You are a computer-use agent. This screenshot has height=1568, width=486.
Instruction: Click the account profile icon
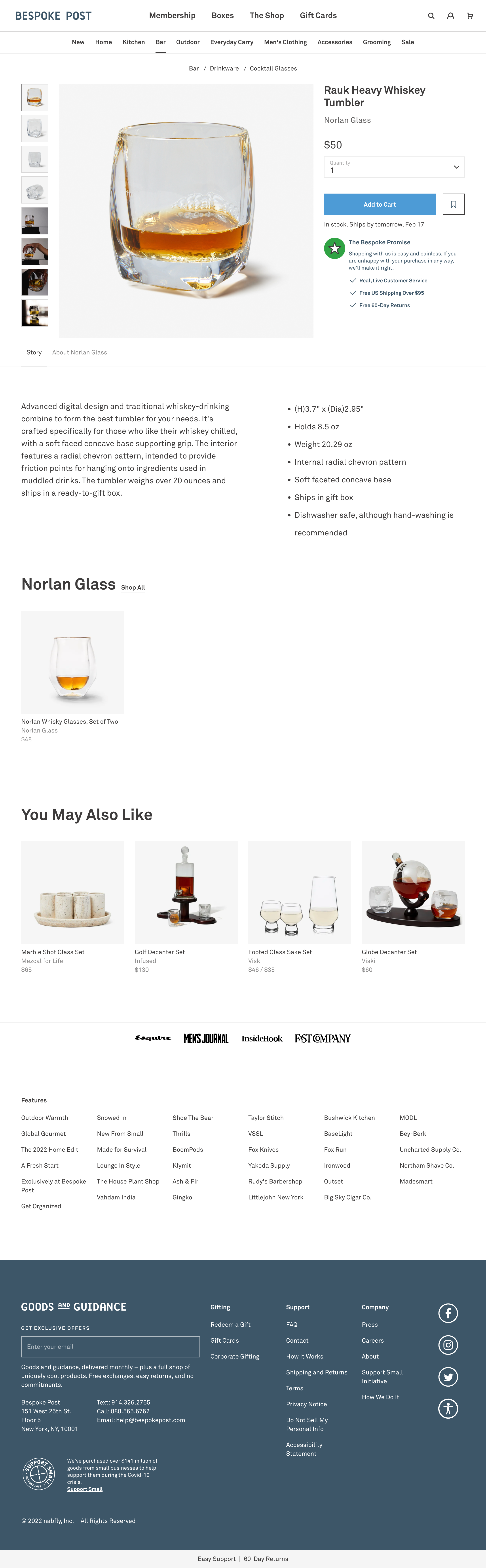451,16
